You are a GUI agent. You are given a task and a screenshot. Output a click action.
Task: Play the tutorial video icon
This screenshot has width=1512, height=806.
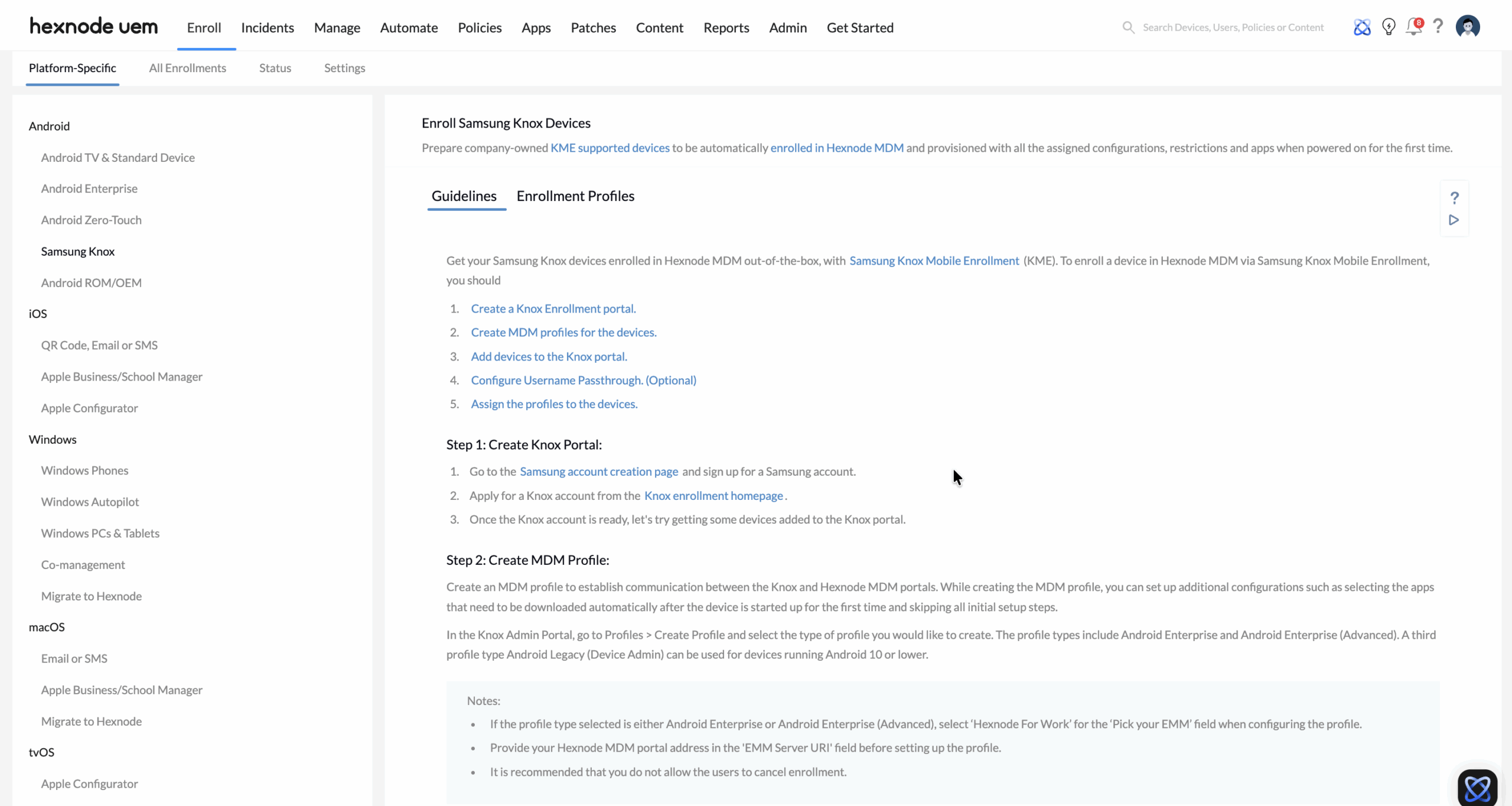coord(1454,220)
